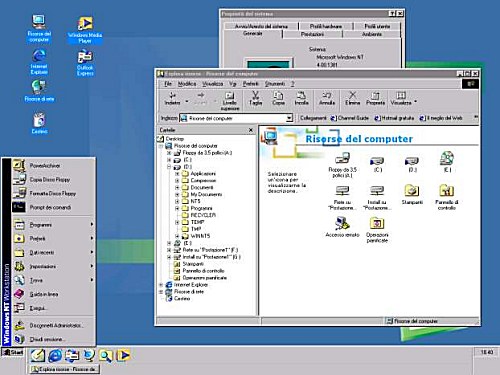
Task: Click Channel Guide link in links bar
Action: (x=350, y=118)
